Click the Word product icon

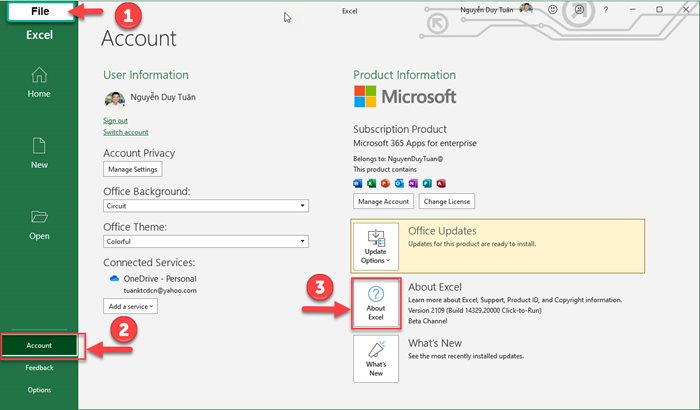358,184
